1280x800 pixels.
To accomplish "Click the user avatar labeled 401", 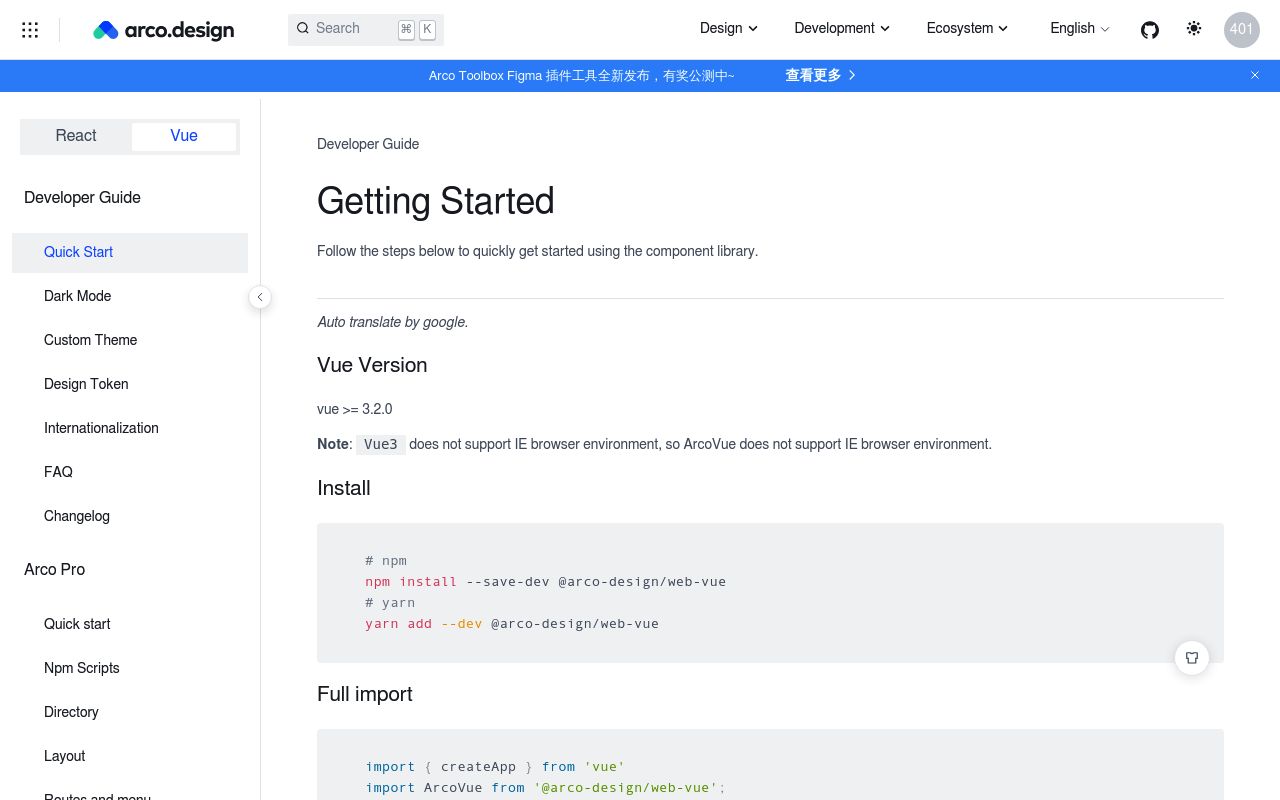I will point(1241,30).
